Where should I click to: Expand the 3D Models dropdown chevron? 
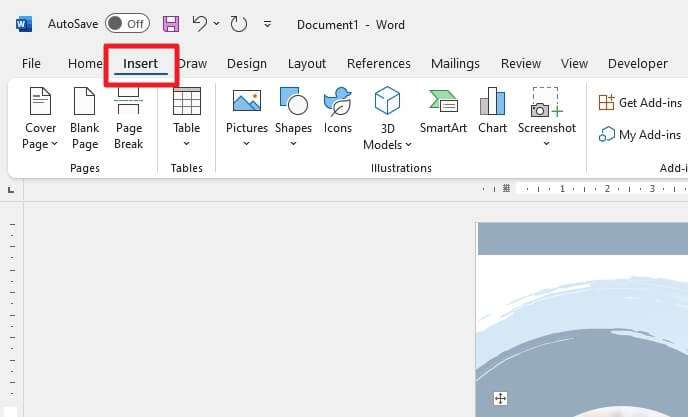tap(408, 144)
